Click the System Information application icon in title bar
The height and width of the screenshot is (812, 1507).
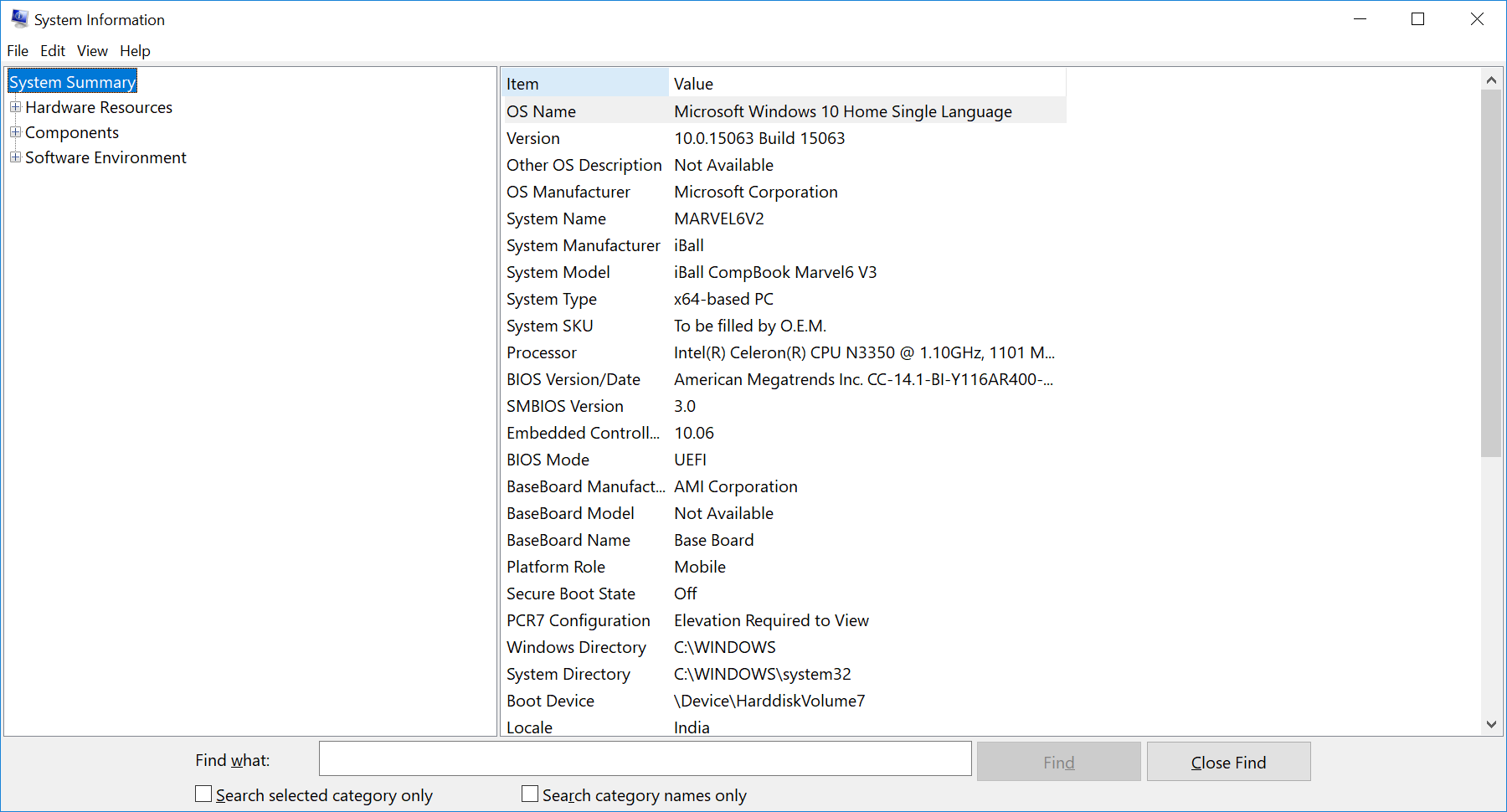(18, 18)
